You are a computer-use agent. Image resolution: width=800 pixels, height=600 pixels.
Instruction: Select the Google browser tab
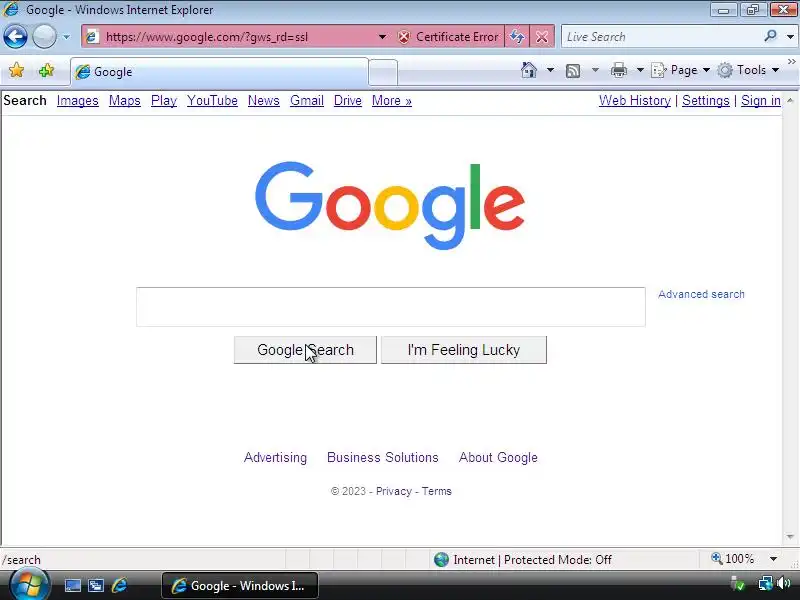(219, 72)
